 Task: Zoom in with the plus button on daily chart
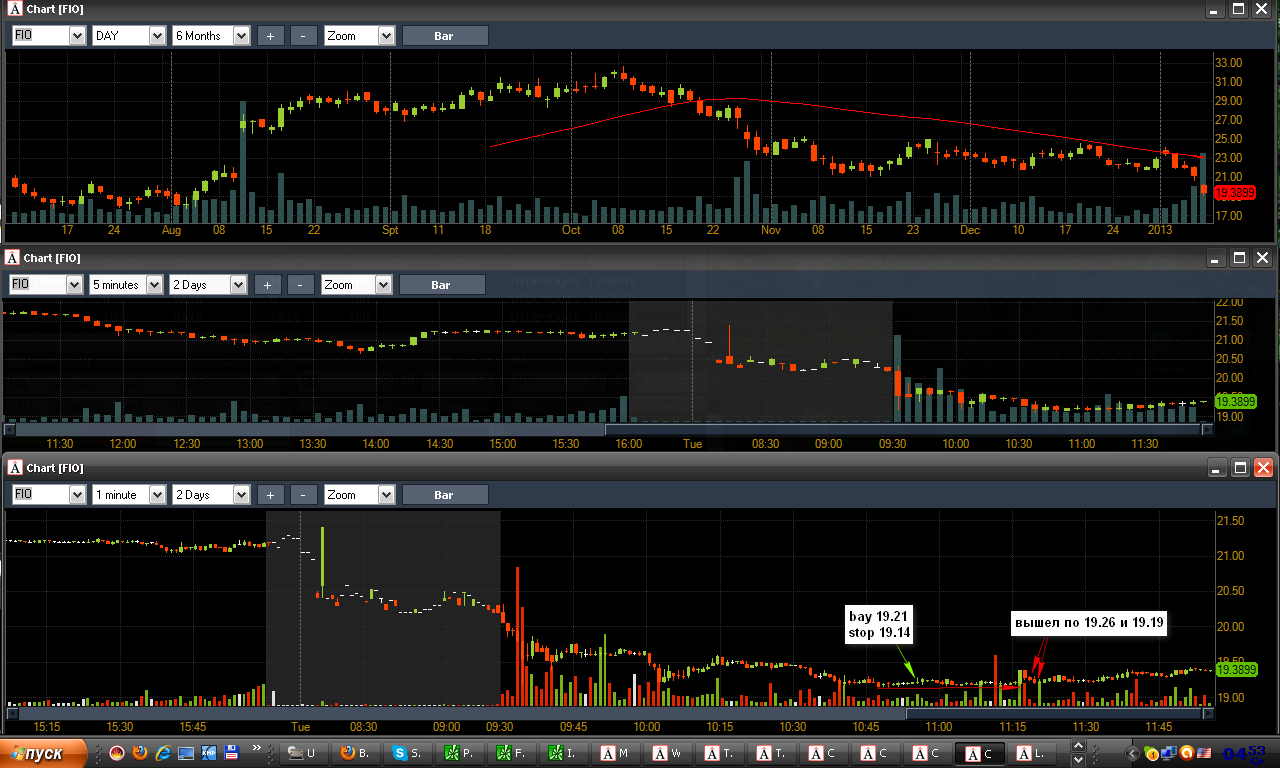(270, 36)
